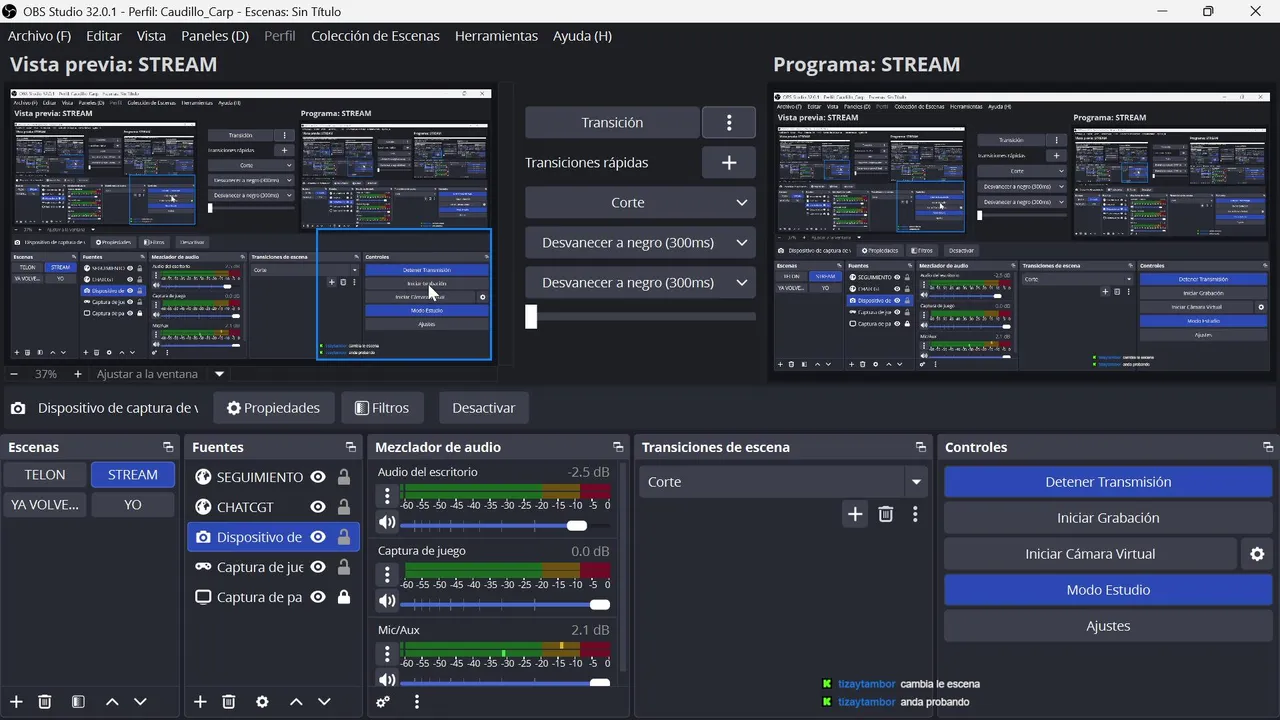Click Detener Transmisión button

coord(1108,482)
